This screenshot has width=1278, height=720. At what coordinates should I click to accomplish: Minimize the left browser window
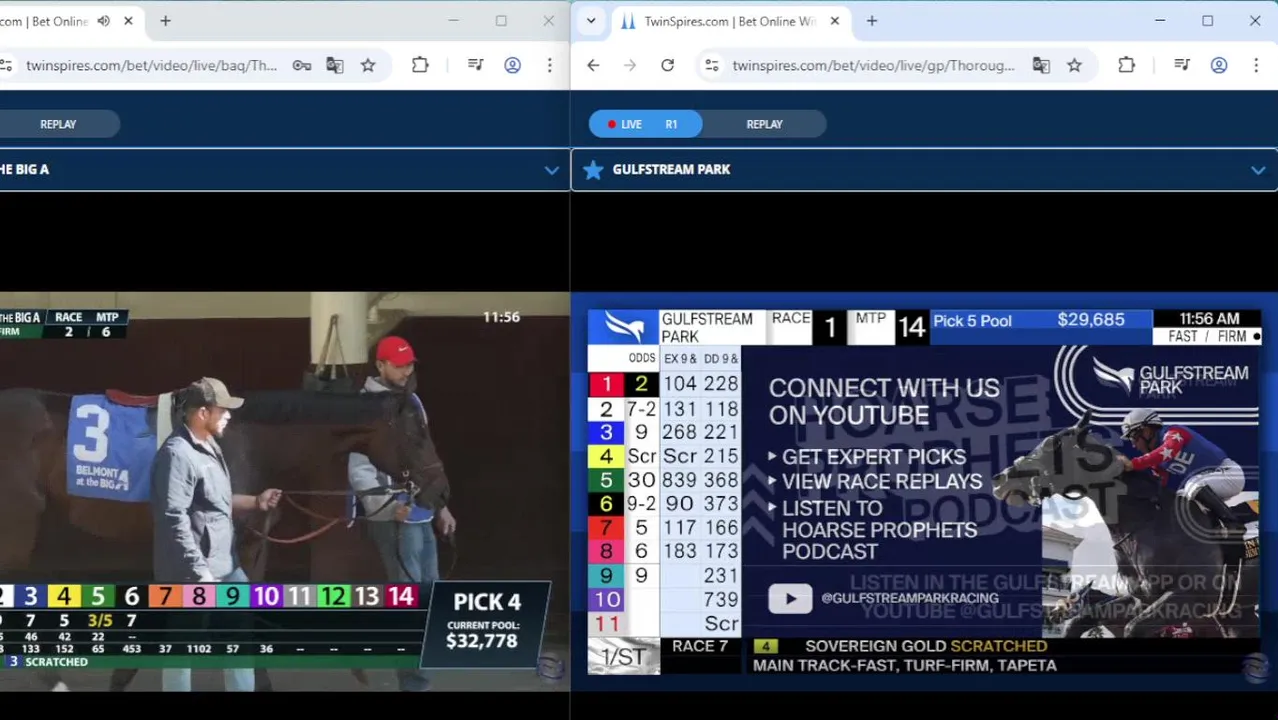click(453, 21)
